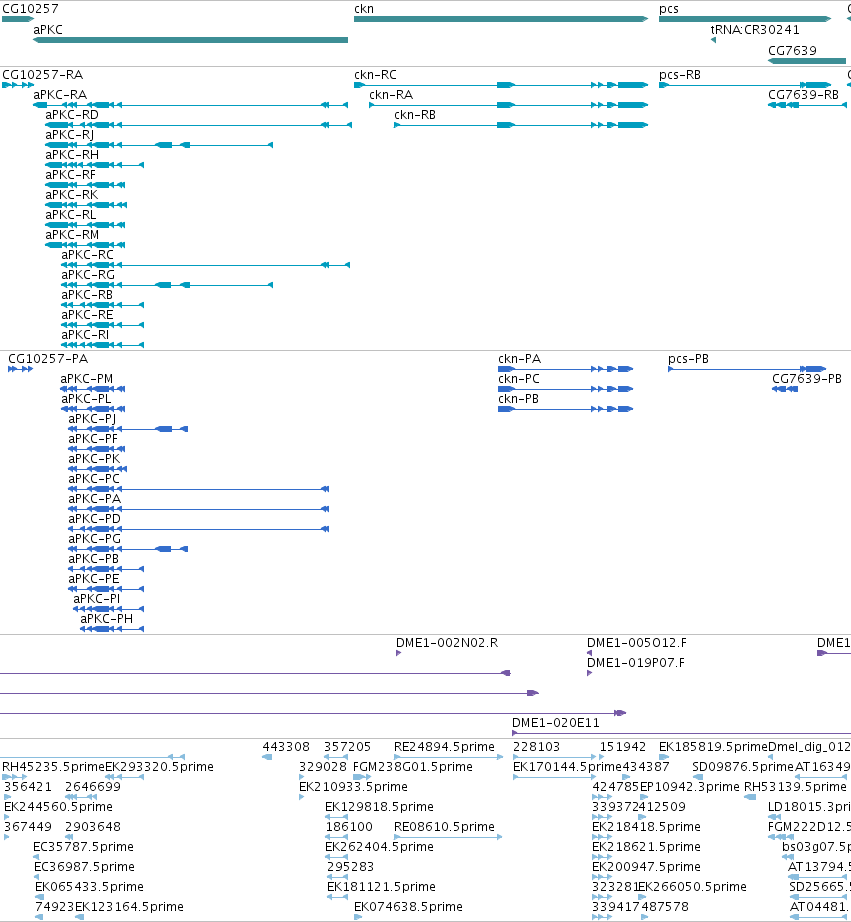Image resolution: width=851 pixels, height=922 pixels.
Task: Select the teal ckn gene bar
Action: tap(501, 19)
